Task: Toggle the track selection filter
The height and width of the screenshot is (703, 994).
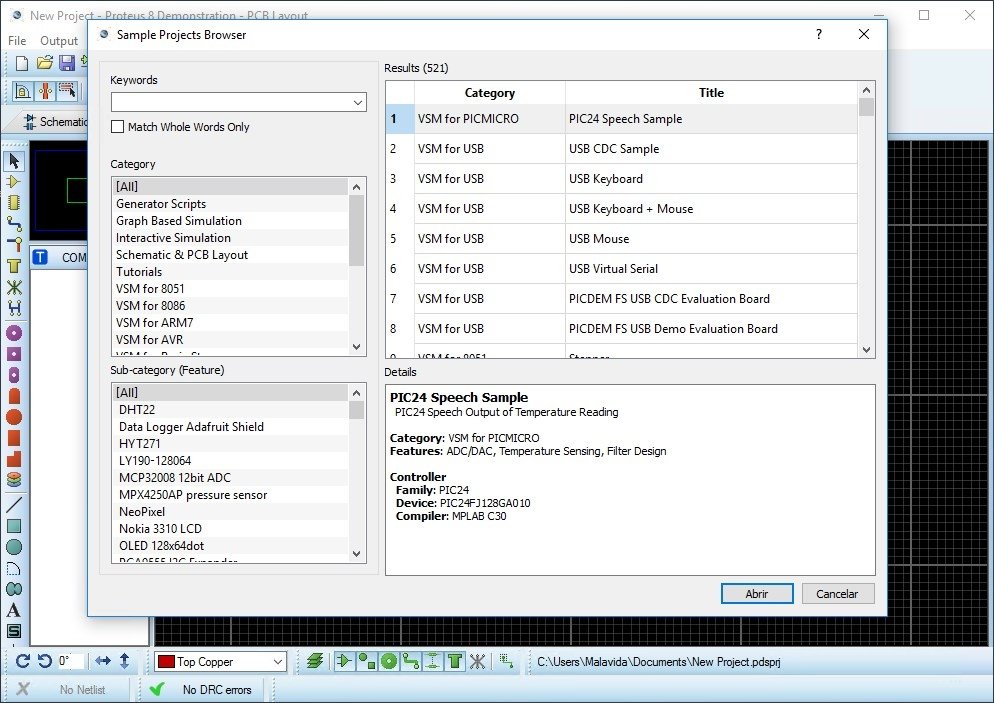Action: 411,662
